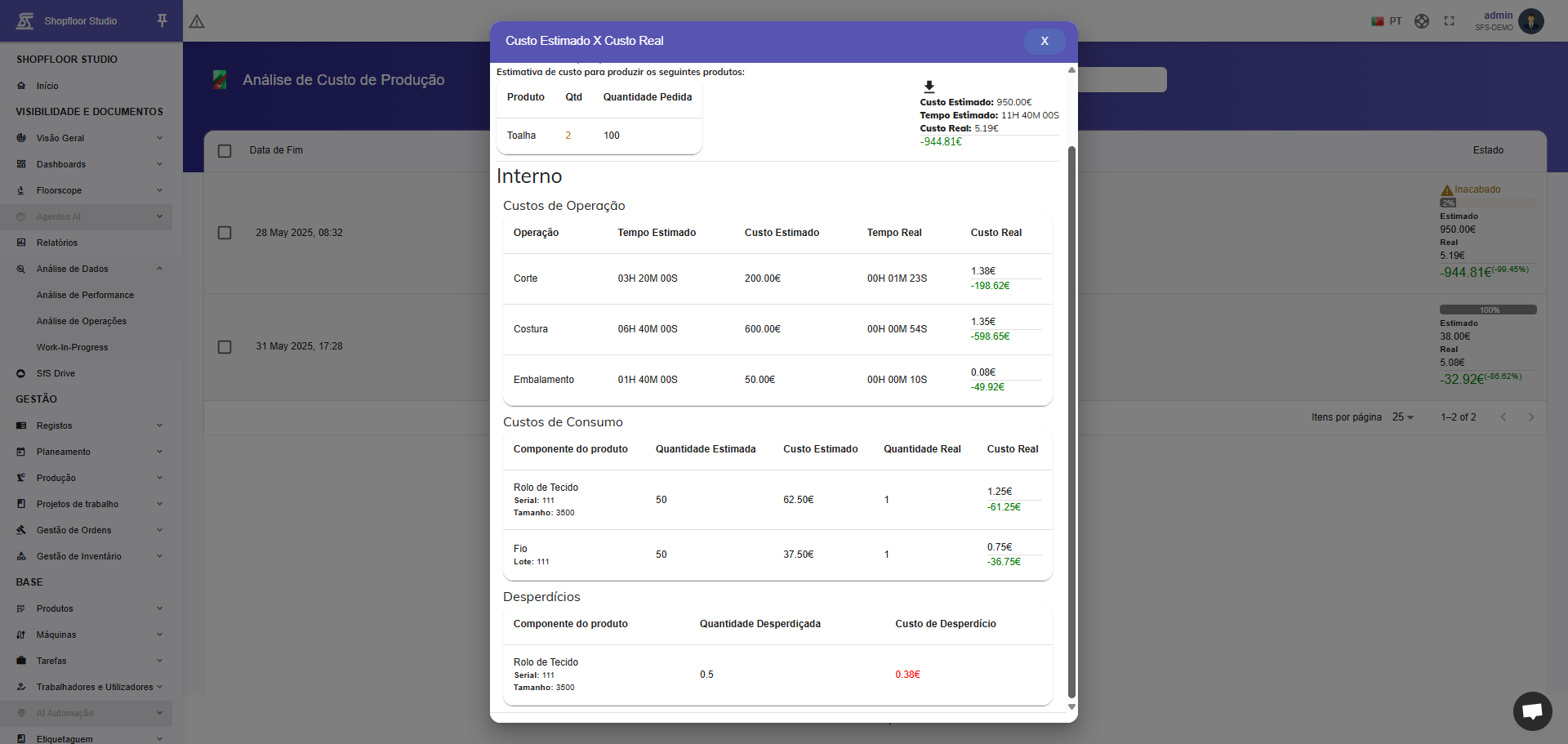Open SfS Drive link in sidebar
1568x744 pixels.
pyautogui.click(x=56, y=373)
